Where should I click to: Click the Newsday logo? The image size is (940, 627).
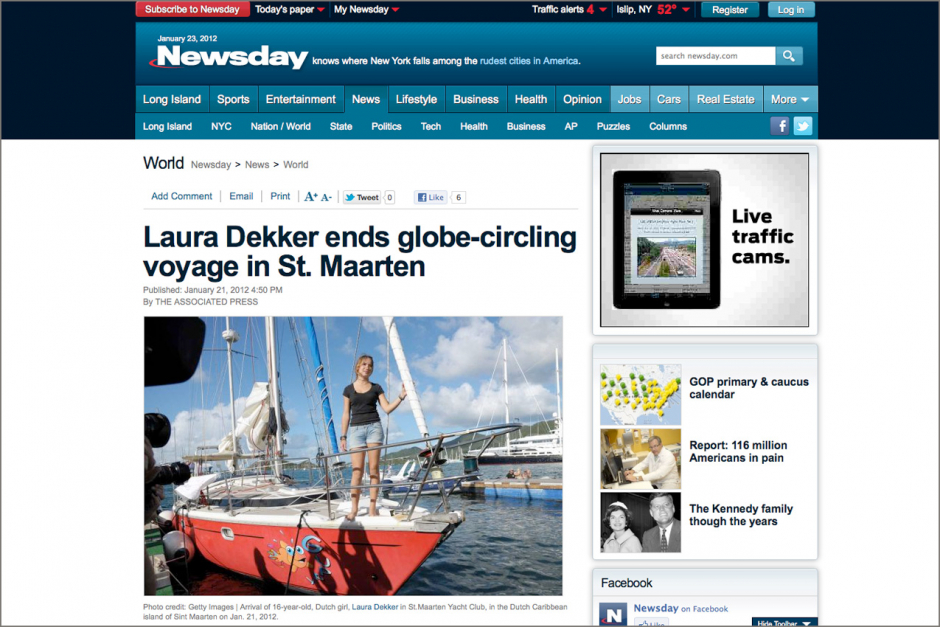tap(230, 58)
